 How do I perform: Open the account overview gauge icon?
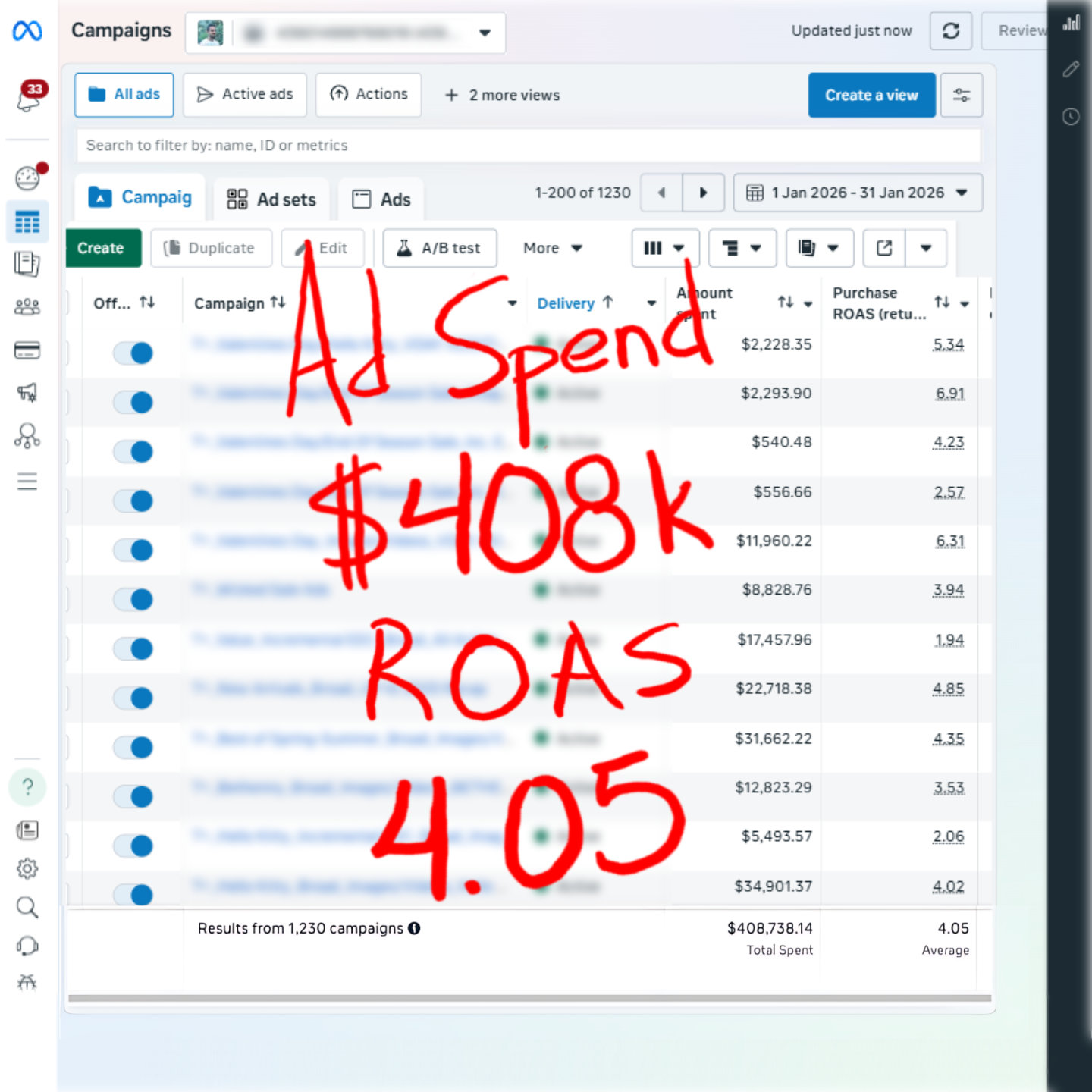coord(29,177)
